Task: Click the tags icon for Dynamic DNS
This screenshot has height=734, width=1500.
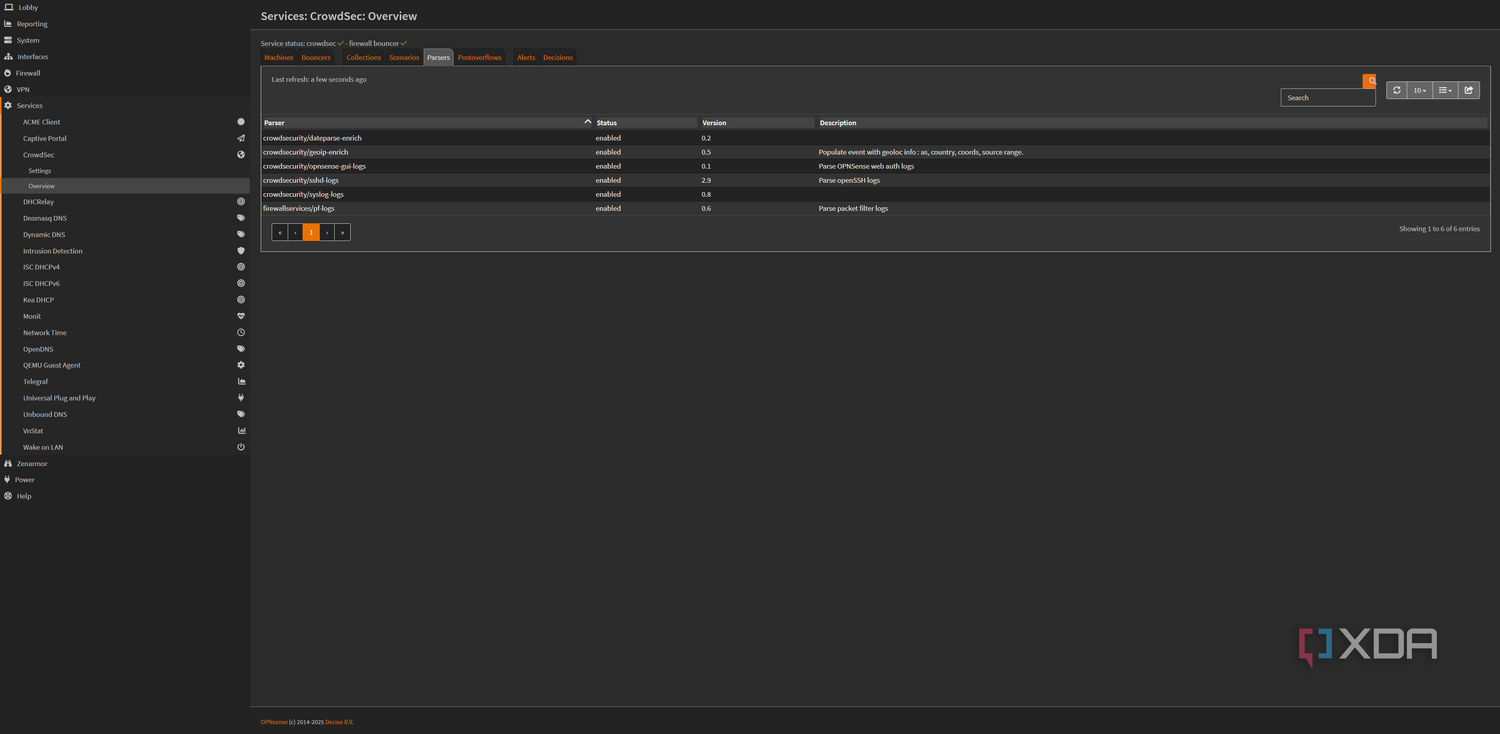Action: [x=241, y=235]
